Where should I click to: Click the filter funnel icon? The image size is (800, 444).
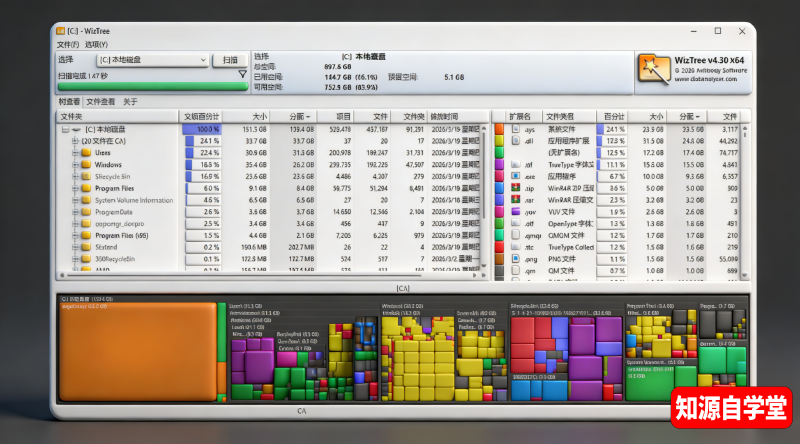click(242, 75)
